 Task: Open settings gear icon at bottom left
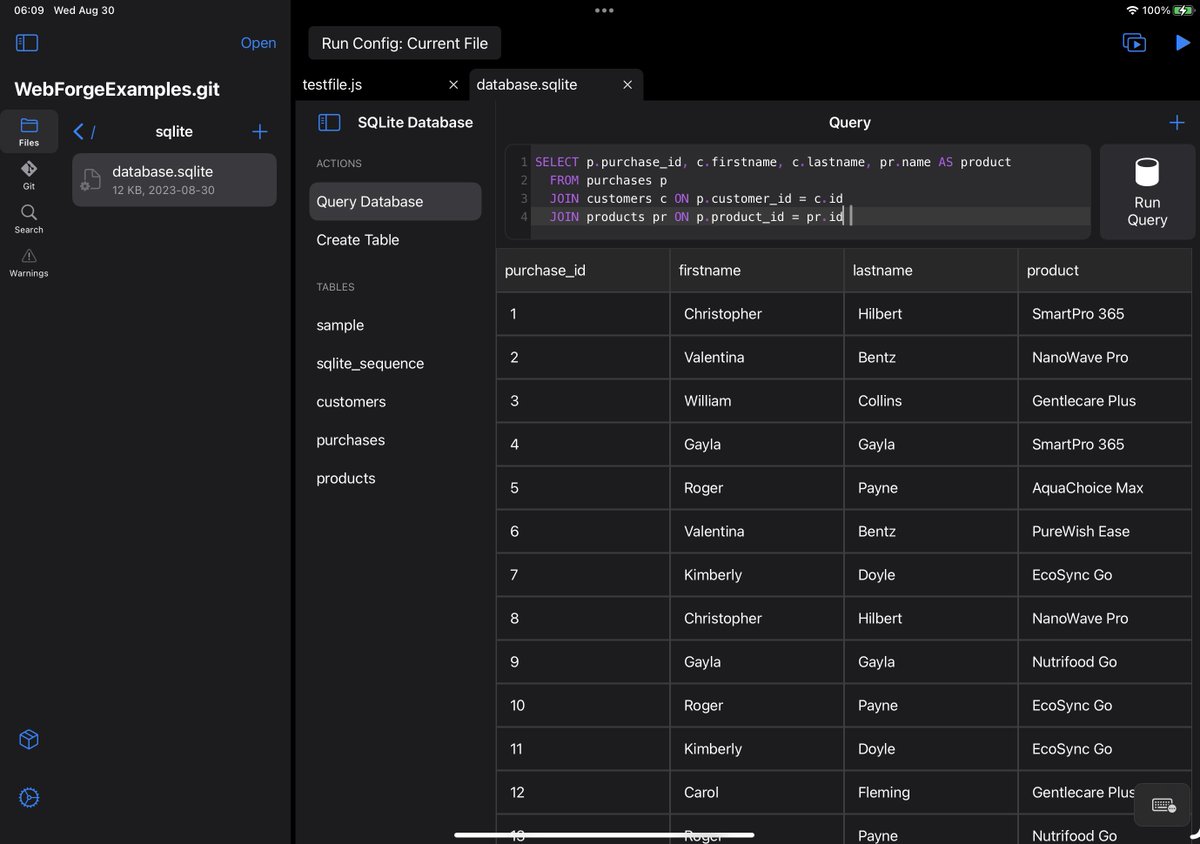tap(29, 797)
